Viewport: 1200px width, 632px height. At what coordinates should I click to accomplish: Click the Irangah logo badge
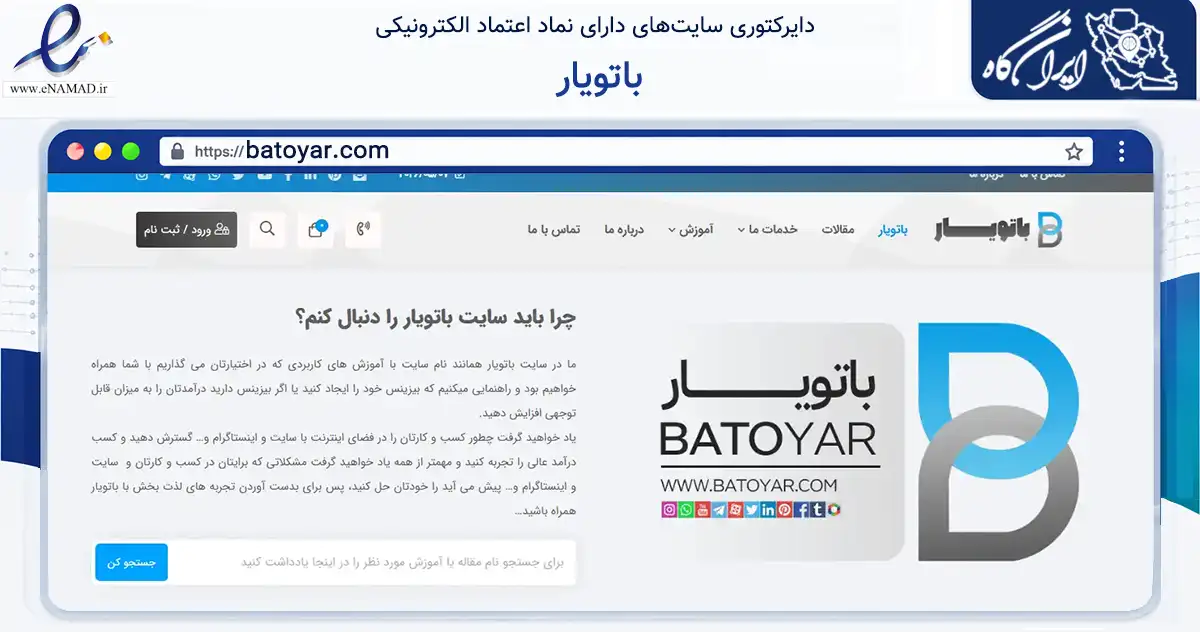tap(1084, 50)
